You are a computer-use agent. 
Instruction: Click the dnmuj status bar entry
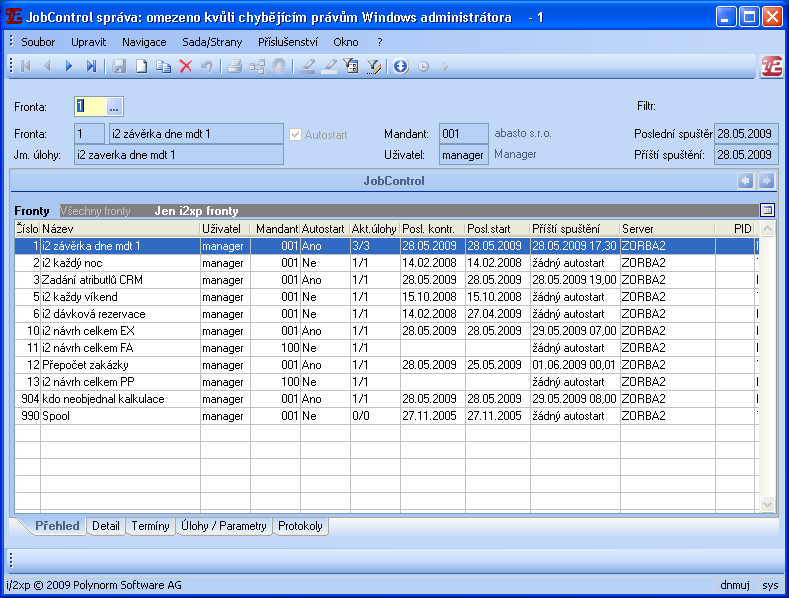735,585
